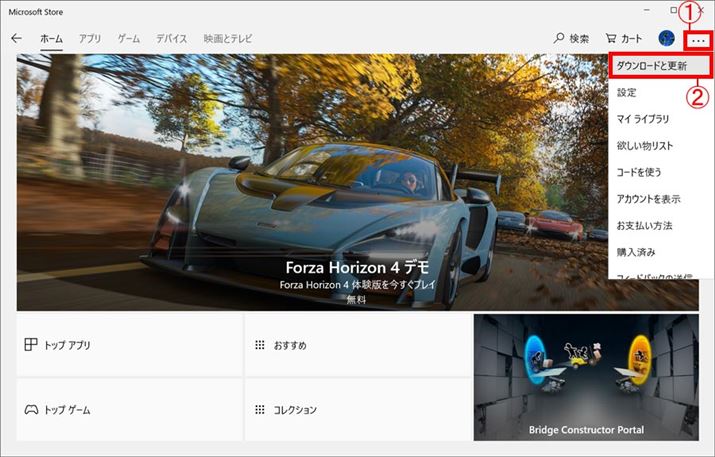Open the コレクション tile

coord(358,410)
